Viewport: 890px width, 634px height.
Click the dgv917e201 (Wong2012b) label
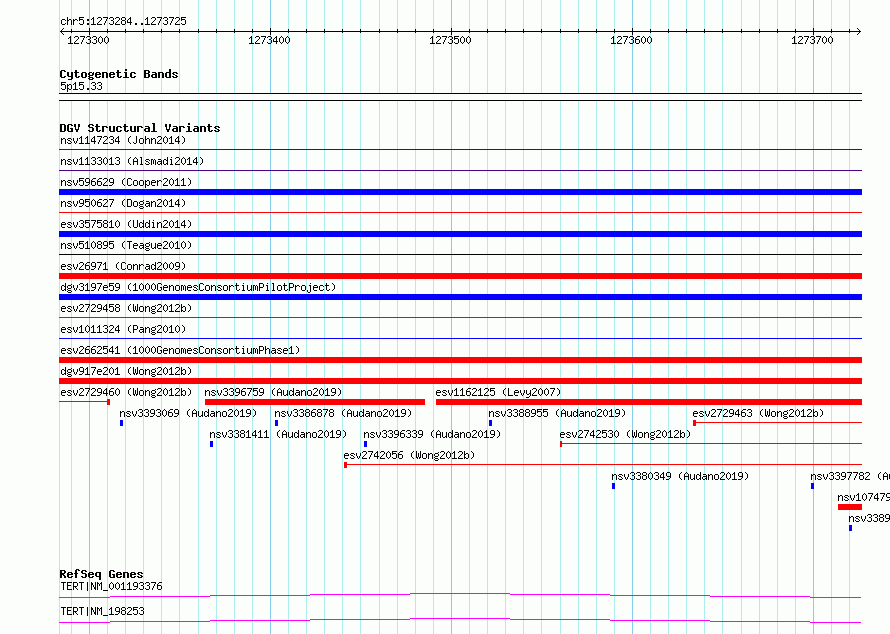click(126, 371)
